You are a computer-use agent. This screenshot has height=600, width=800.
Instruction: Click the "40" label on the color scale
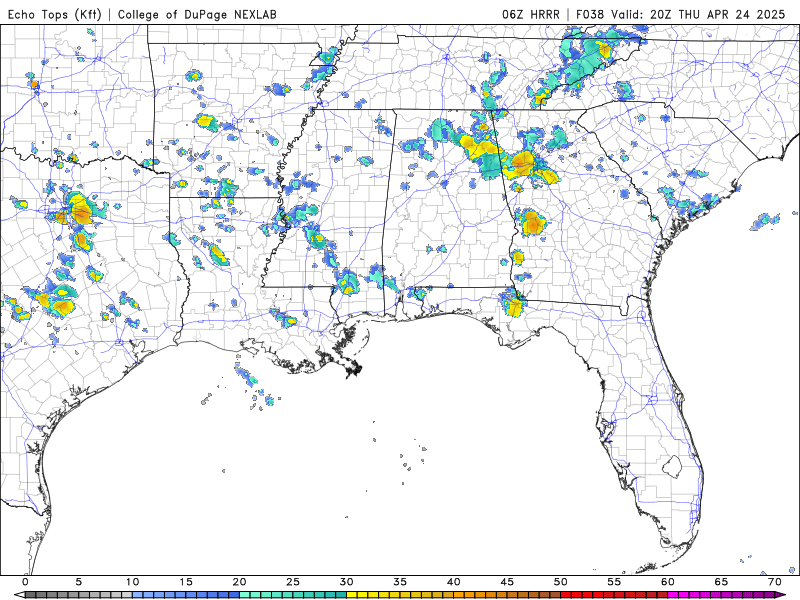pyautogui.click(x=454, y=582)
